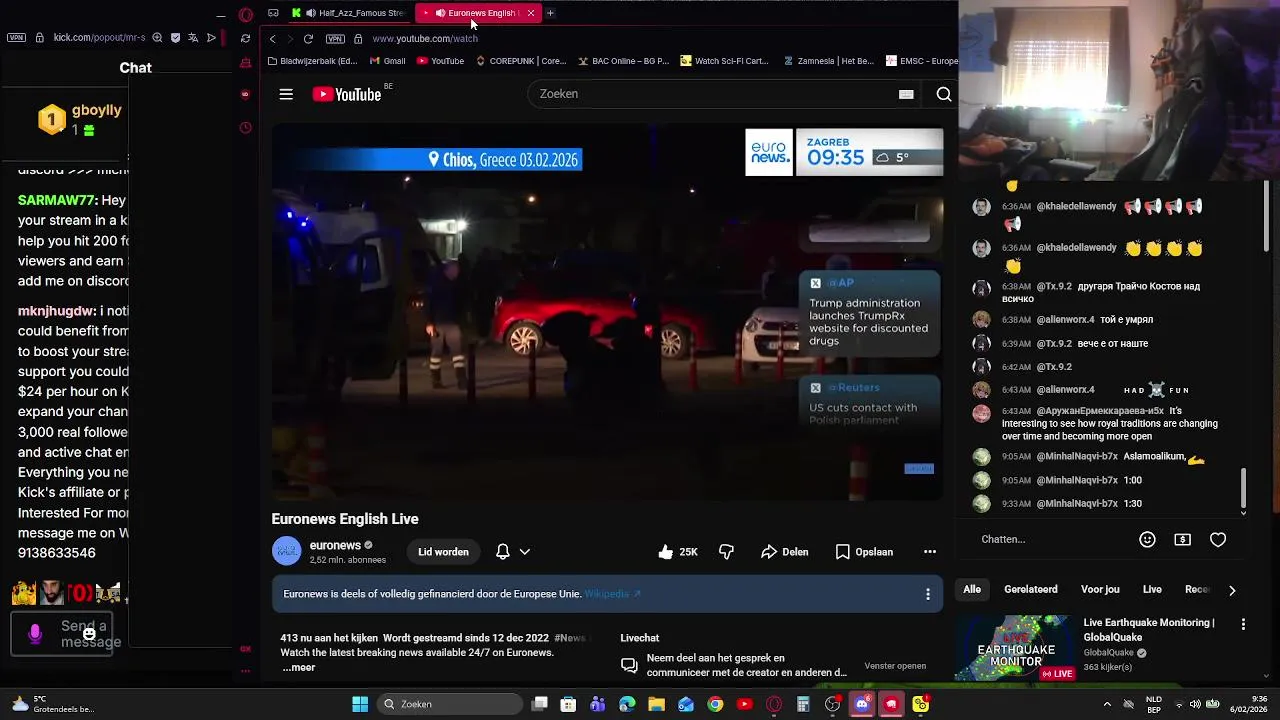The image size is (1280, 720).
Task: Open OBS Studio from the taskbar
Action: (x=832, y=704)
